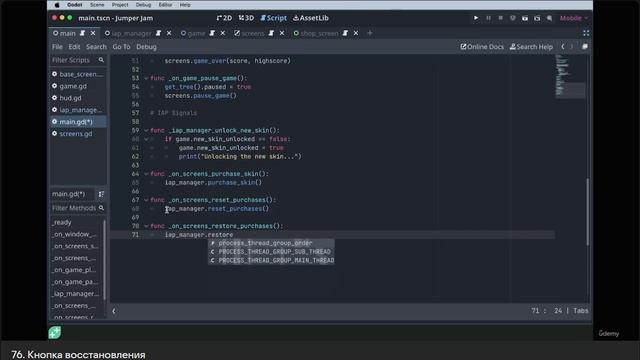
Task: Choose PROCESS_THREAD_GROUP_MAIN_THREAD suggestion
Action: pyautogui.click(x=271, y=260)
